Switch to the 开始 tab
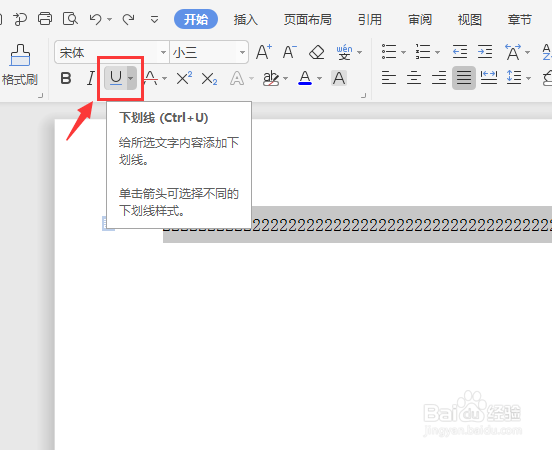Image resolution: width=552 pixels, height=450 pixels. tap(196, 19)
